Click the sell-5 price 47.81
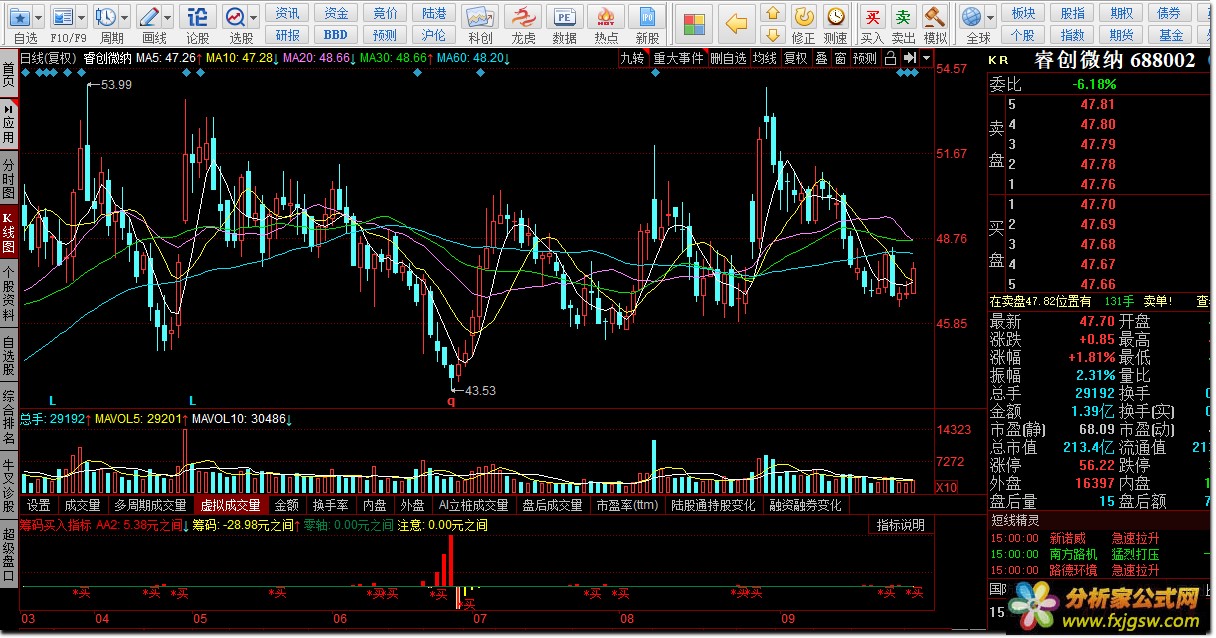 [x=1098, y=104]
